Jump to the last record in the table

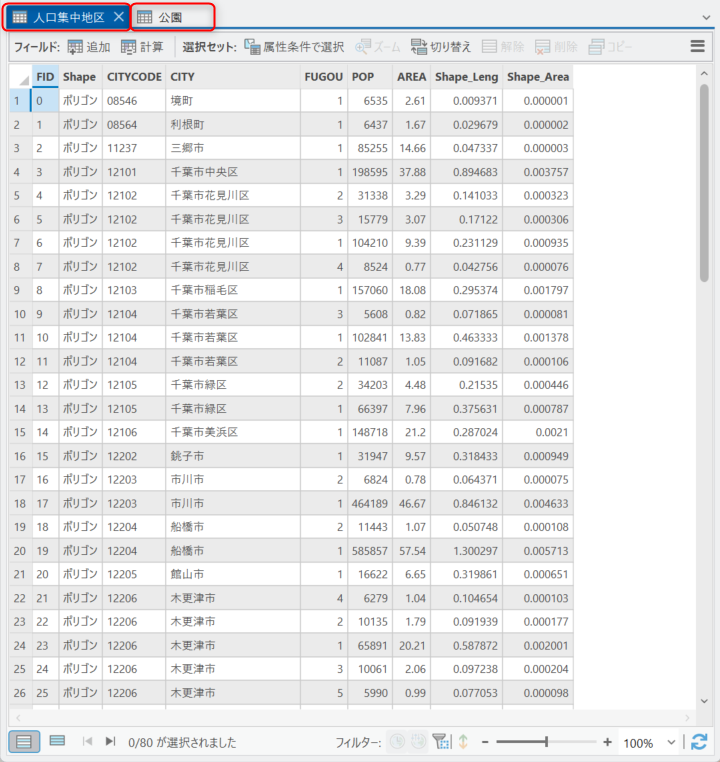point(110,742)
